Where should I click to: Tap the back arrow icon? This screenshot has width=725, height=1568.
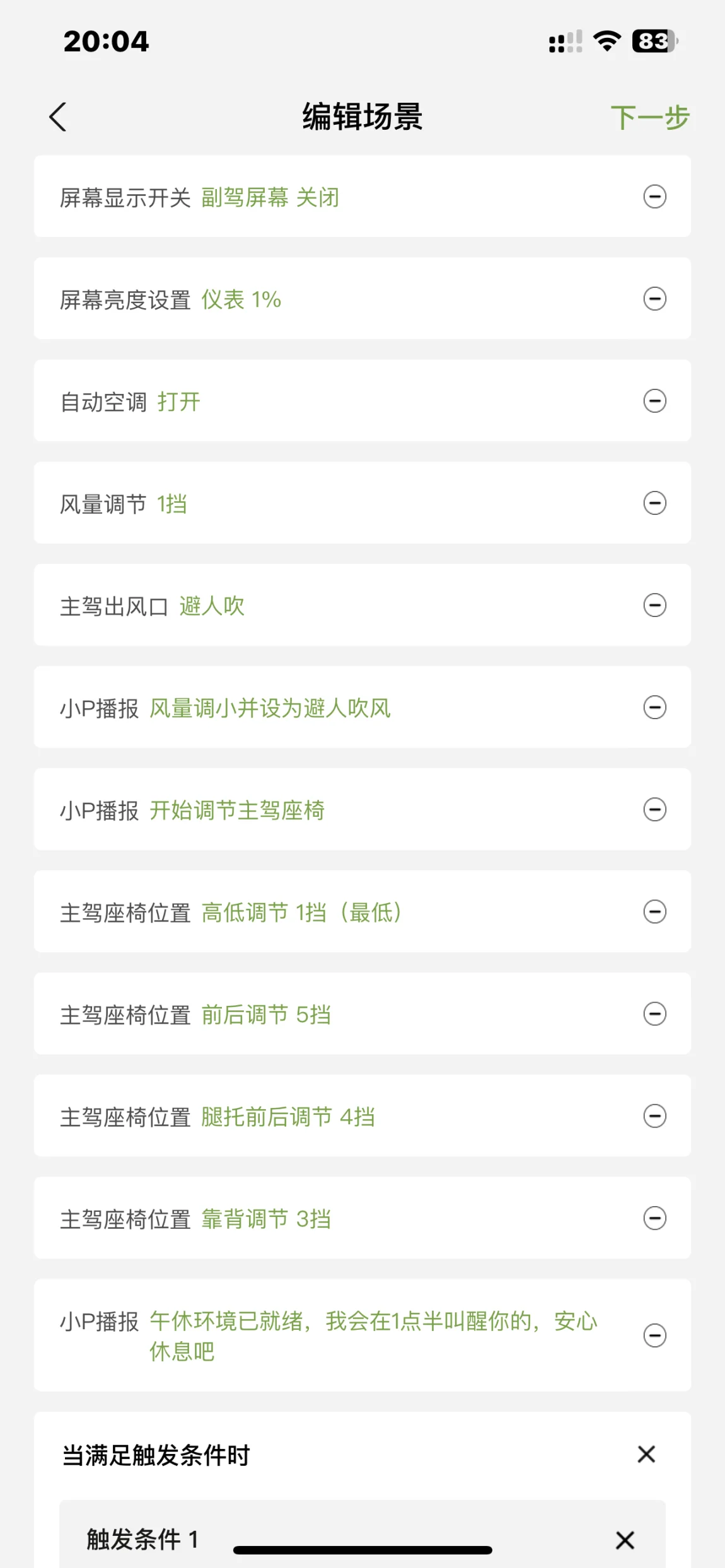click(58, 117)
